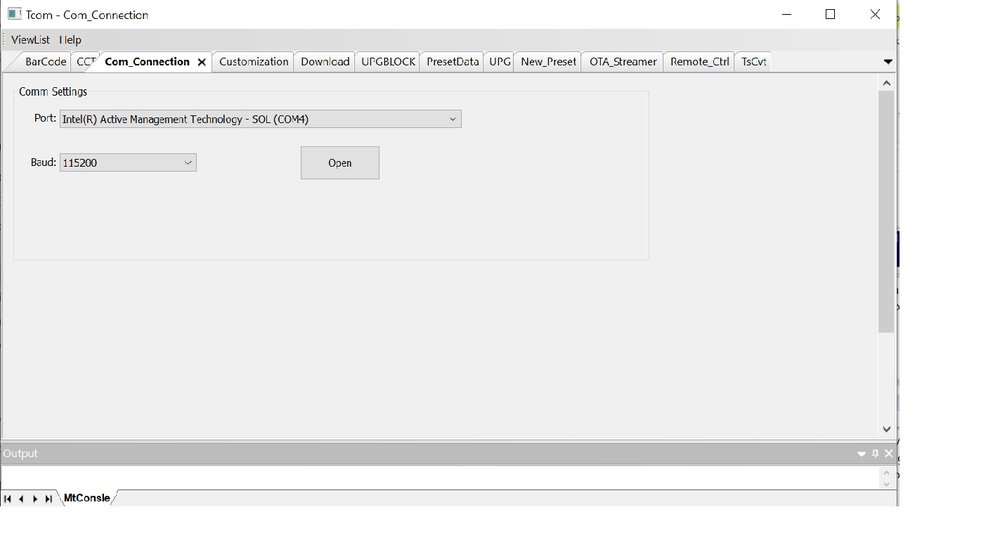
Task: Switch to the Customization tab
Action: (x=253, y=62)
